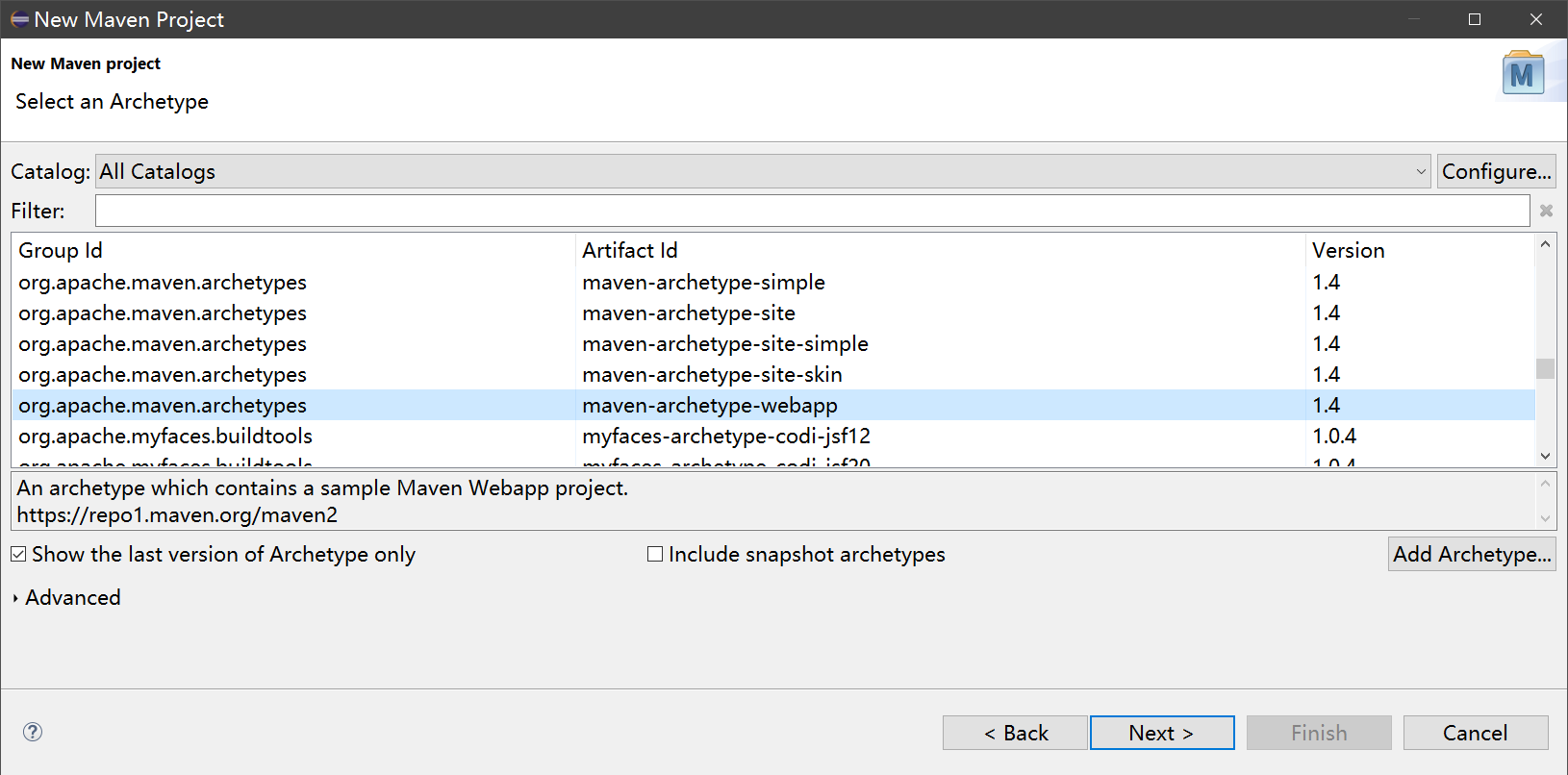The image size is (1568, 775).
Task: Focus the Filter text field
Action: 812,211
